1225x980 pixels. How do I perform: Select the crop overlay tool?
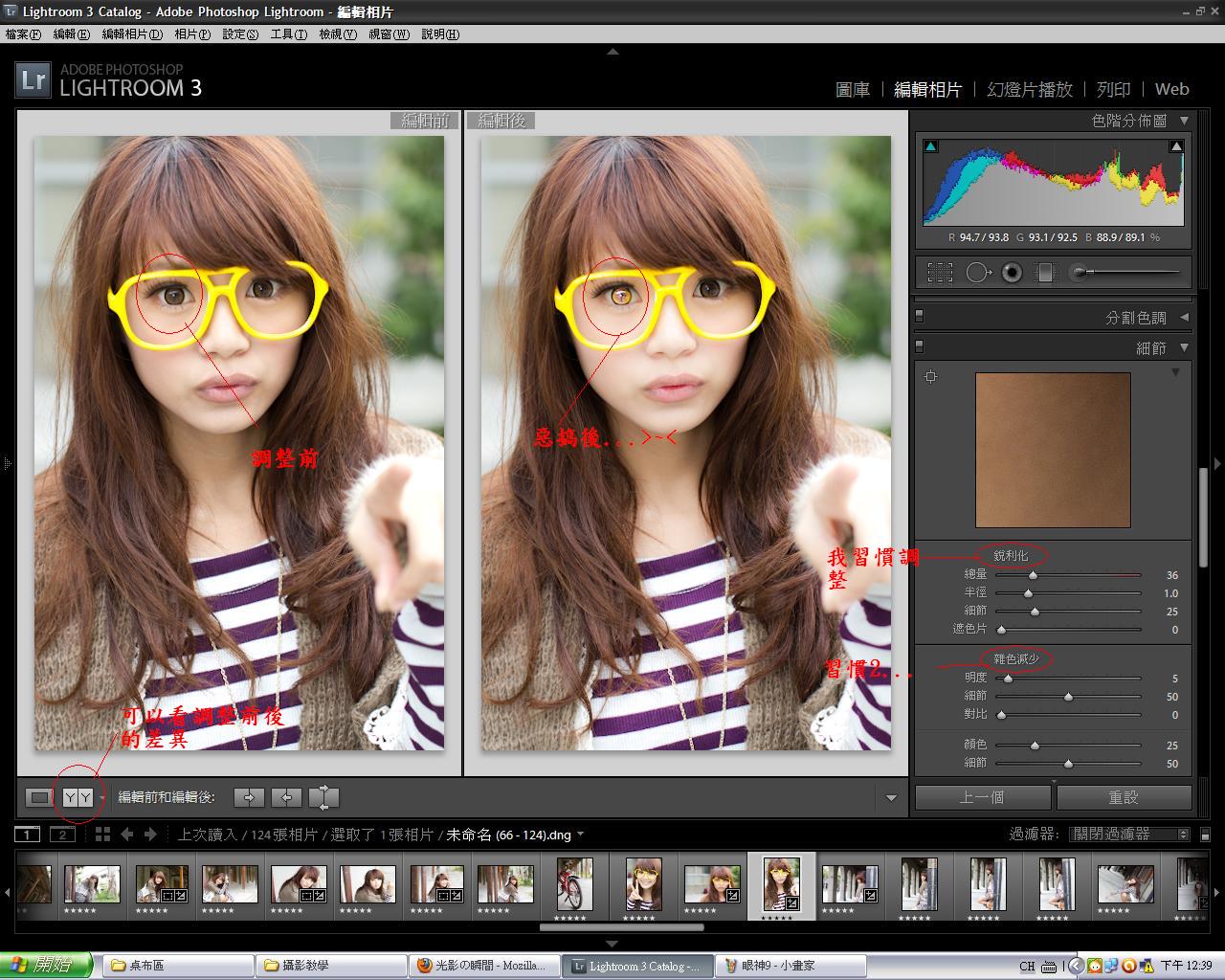[x=940, y=273]
